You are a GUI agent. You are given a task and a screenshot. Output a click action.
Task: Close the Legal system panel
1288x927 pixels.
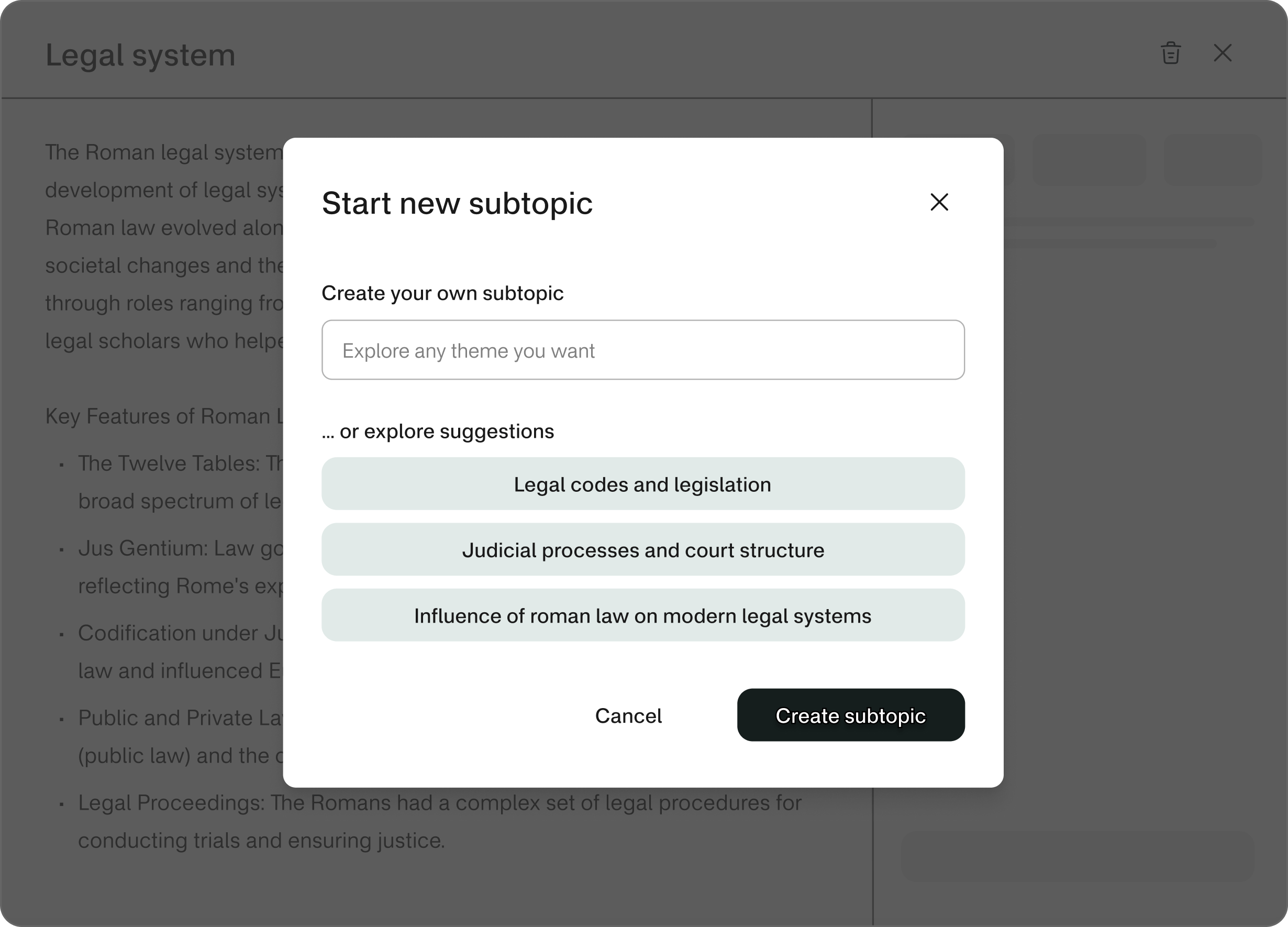point(1222,53)
